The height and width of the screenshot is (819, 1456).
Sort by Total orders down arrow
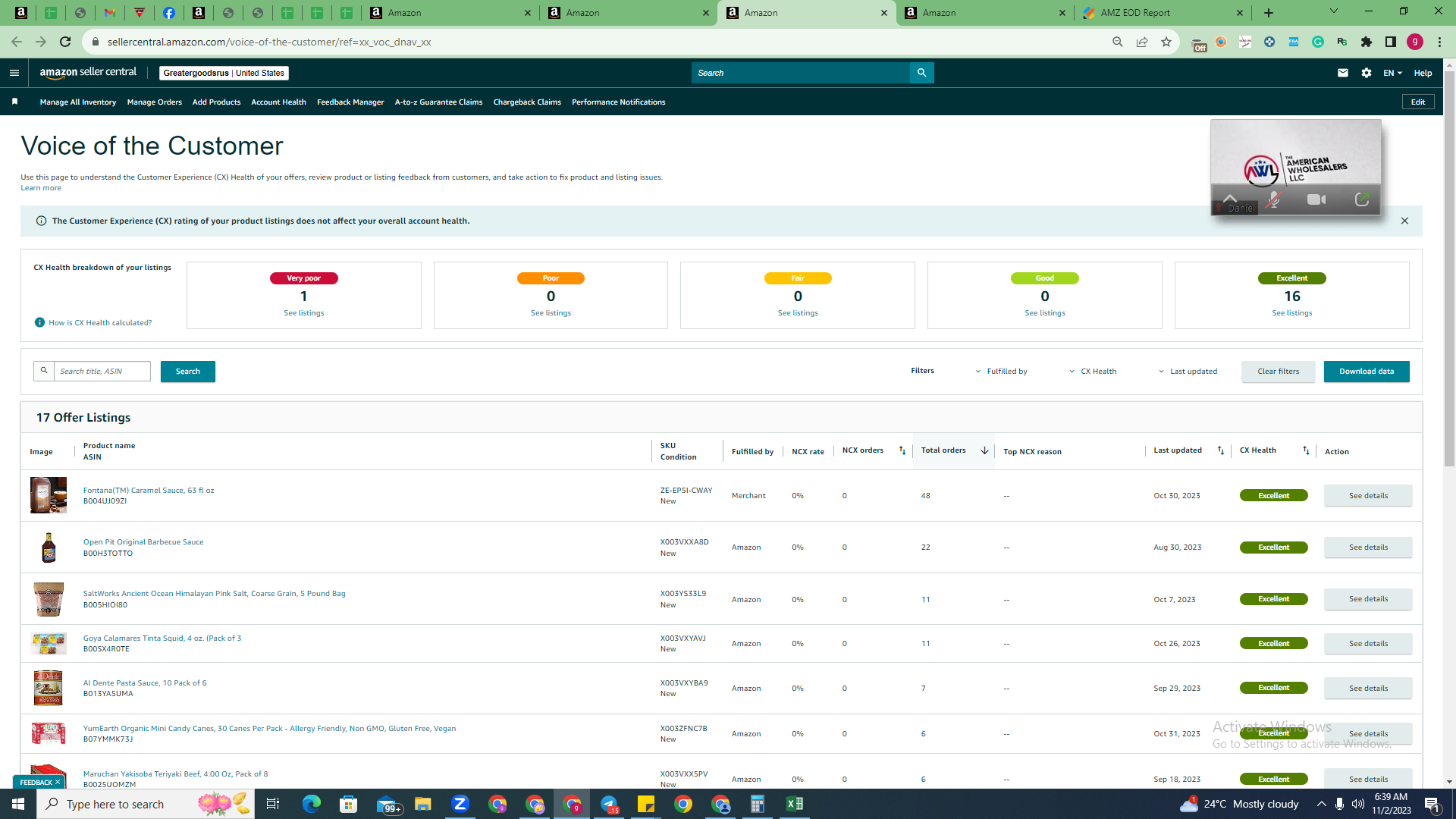pyautogui.click(x=984, y=450)
